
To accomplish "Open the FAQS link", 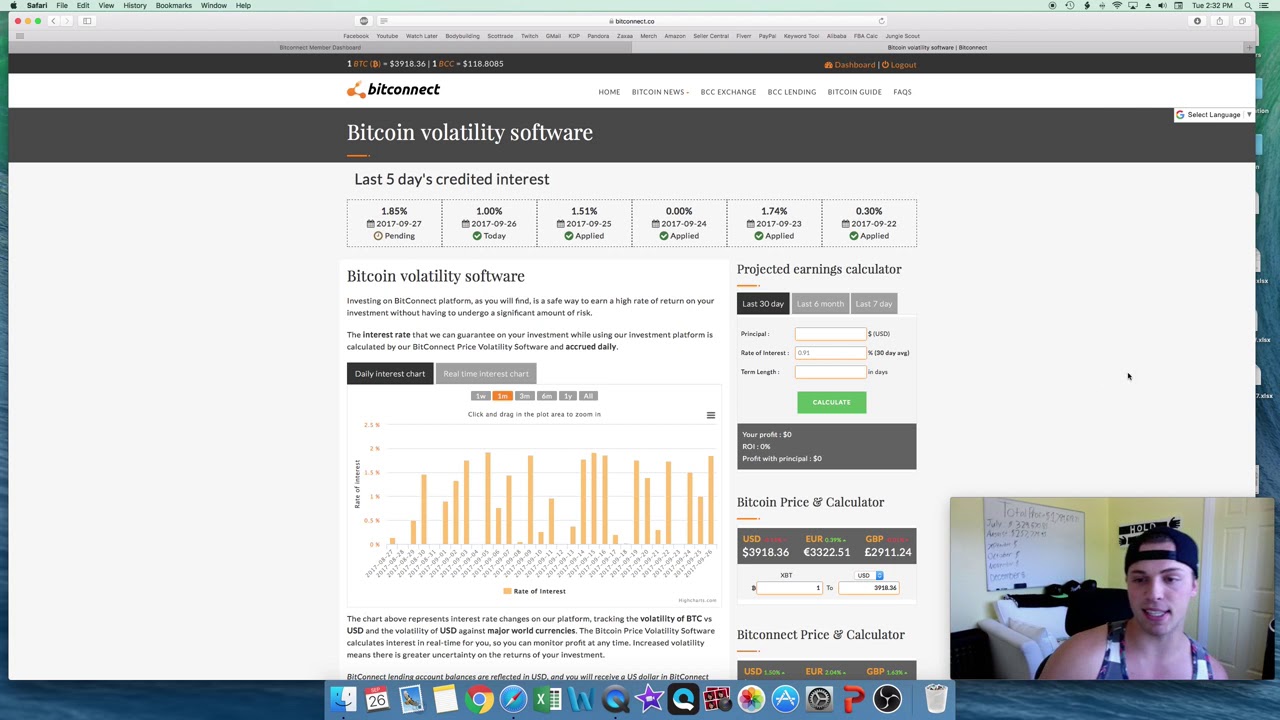I will tap(902, 92).
